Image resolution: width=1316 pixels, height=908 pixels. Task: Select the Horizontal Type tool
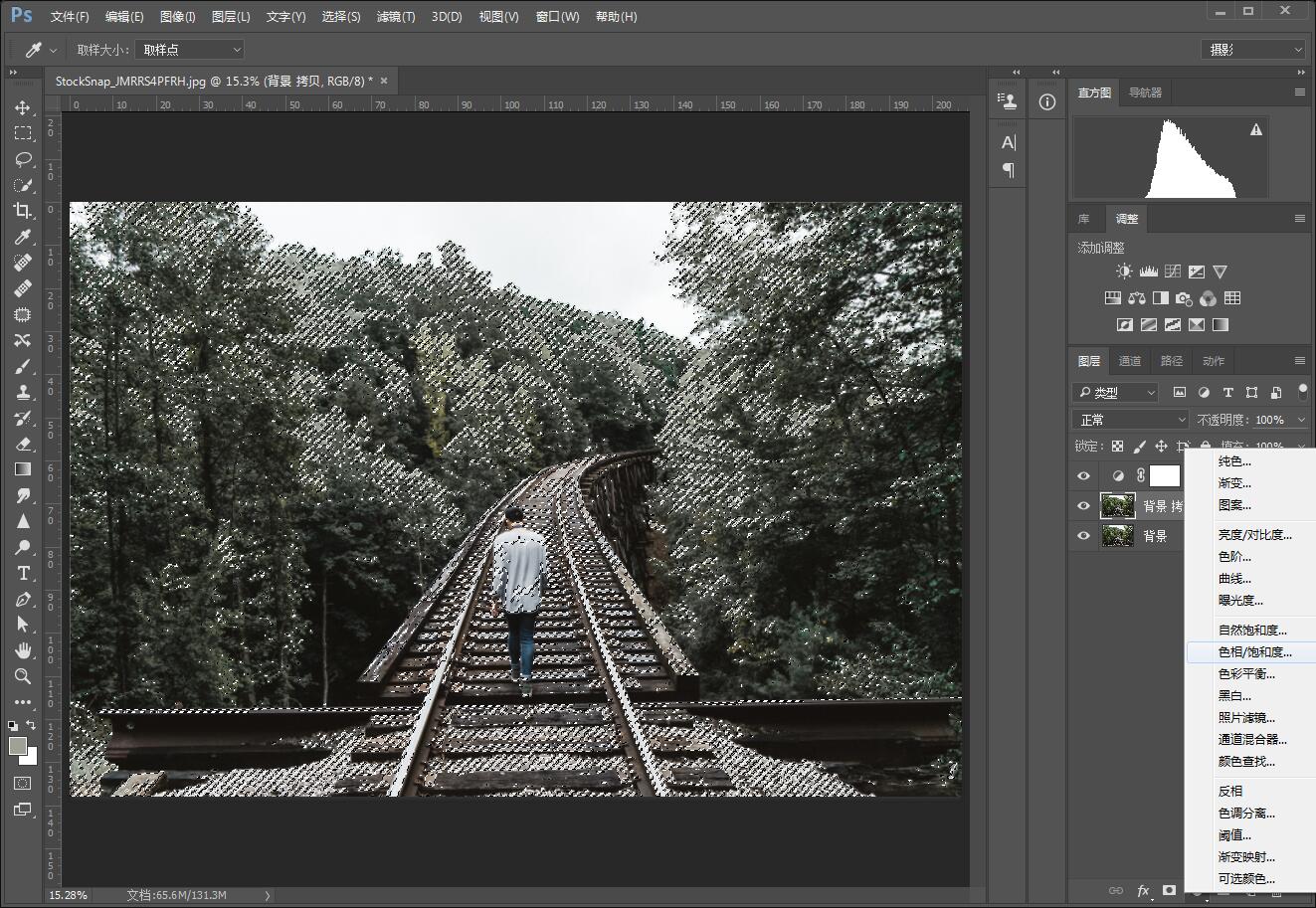click(22, 573)
